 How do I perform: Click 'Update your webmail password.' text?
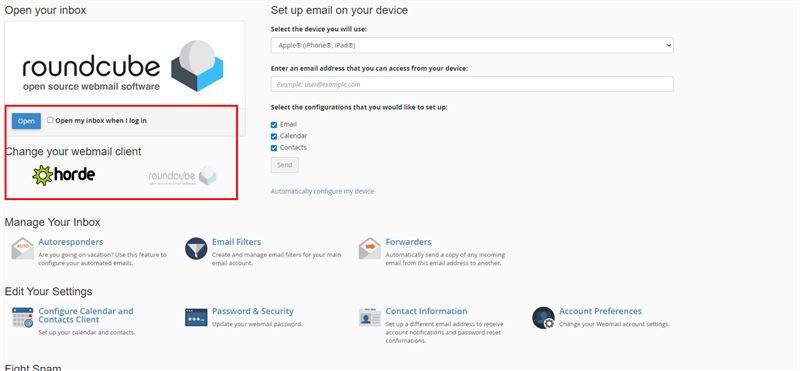click(257, 324)
